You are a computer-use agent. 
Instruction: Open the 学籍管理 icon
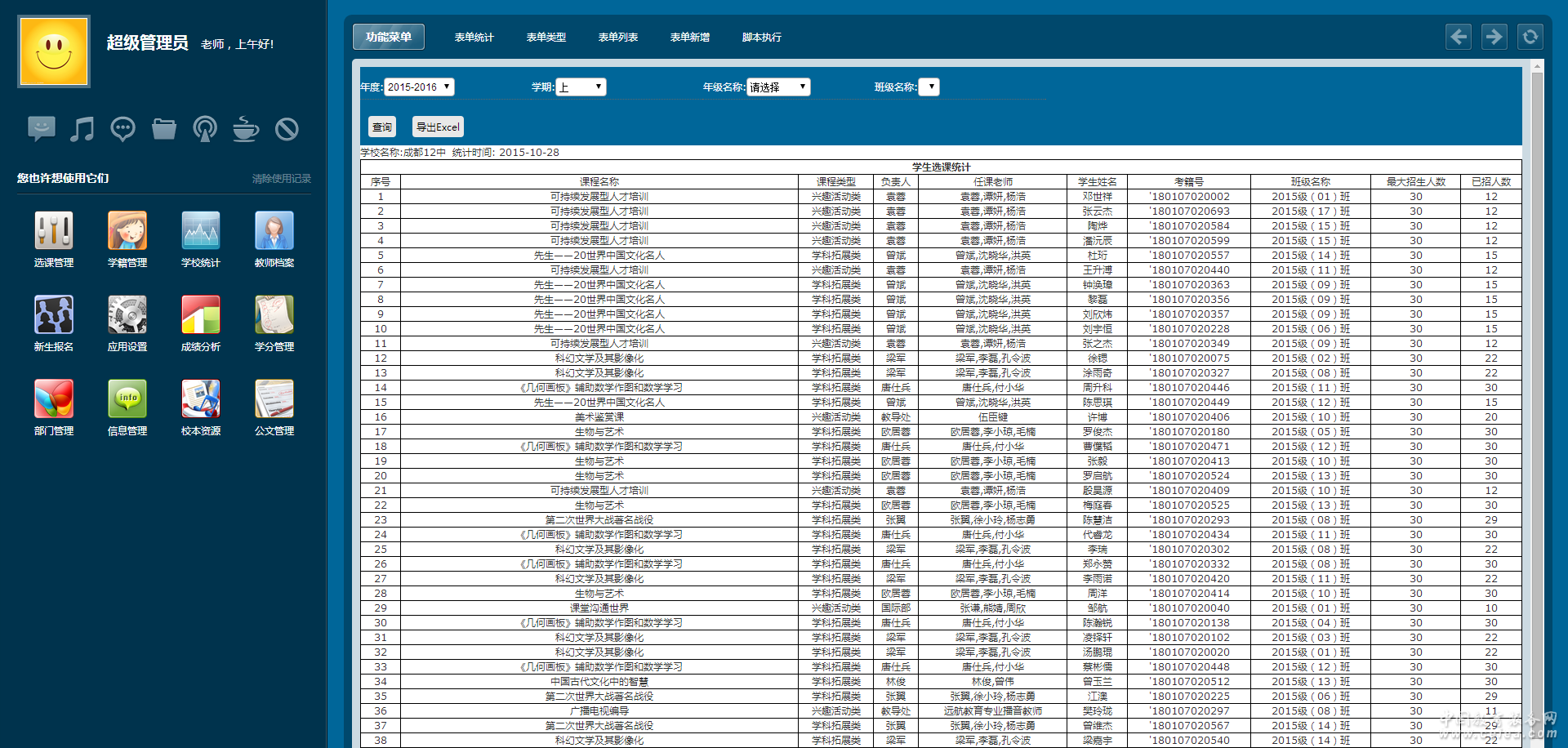127,231
